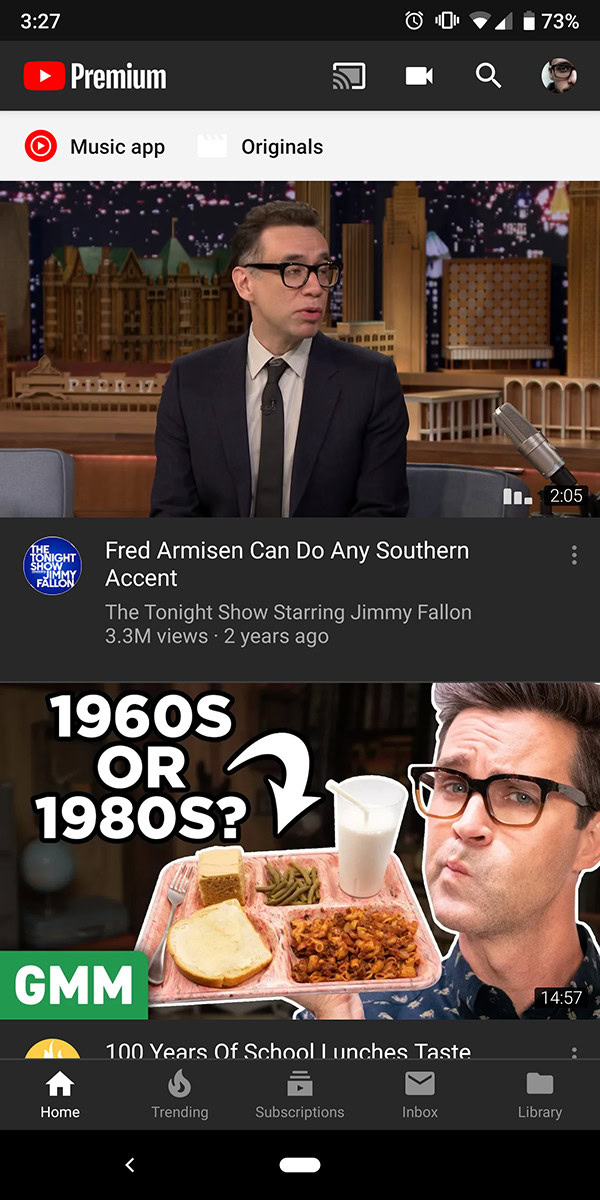The width and height of the screenshot is (600, 1200).
Task: Switch to the Subscriptions tab
Action: coord(300,1095)
